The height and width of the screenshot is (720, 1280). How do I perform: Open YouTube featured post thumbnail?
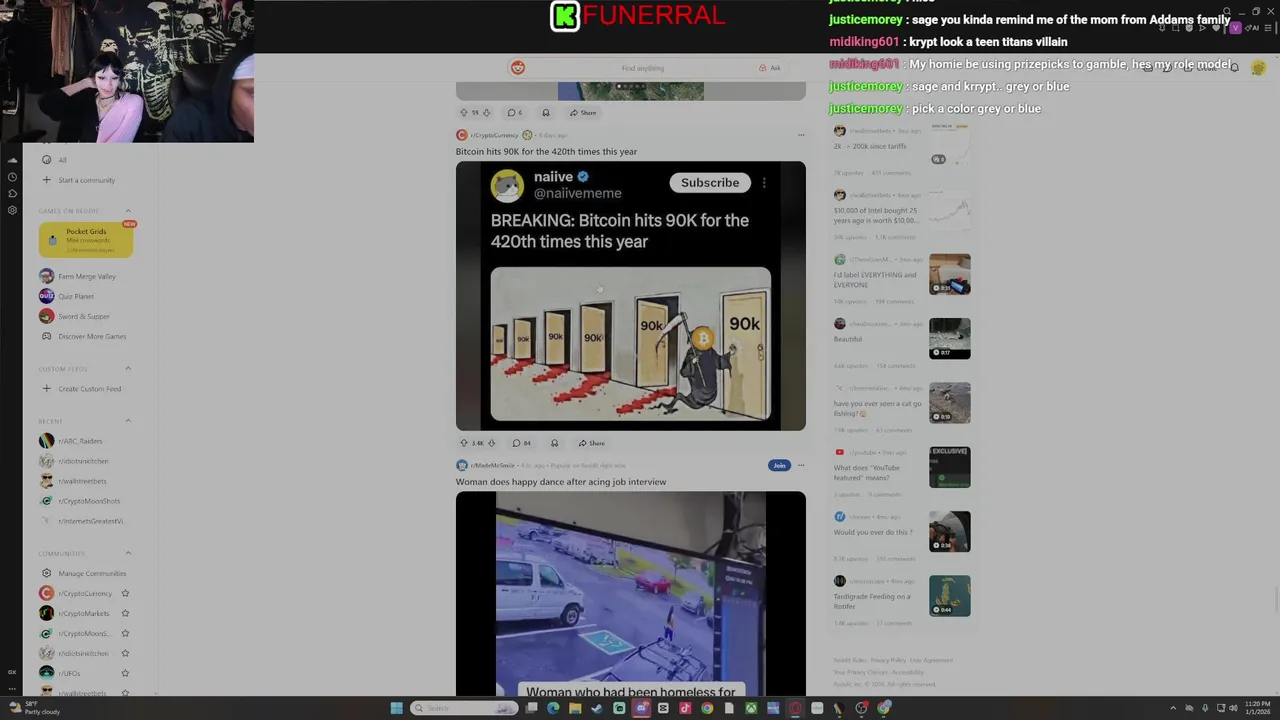tap(949, 467)
